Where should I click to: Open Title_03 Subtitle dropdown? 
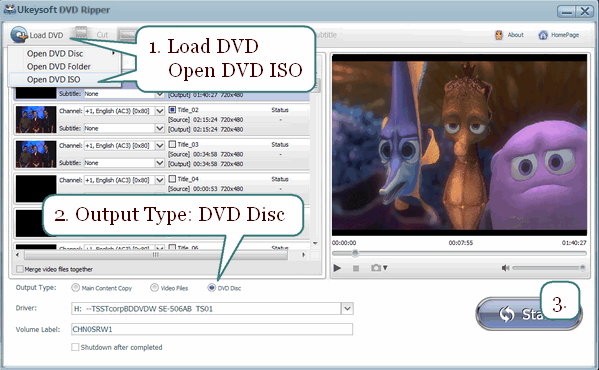[x=160, y=163]
